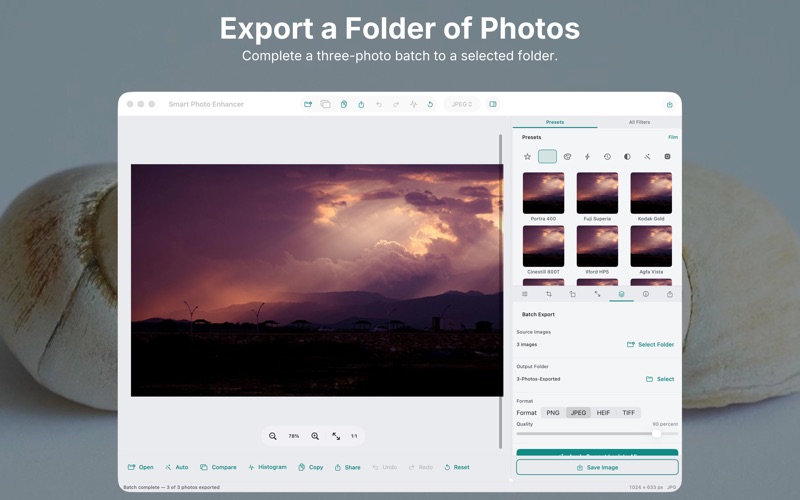The width and height of the screenshot is (800, 500).
Task: Open the resize arrows panel tab
Action: pyautogui.click(x=597, y=294)
